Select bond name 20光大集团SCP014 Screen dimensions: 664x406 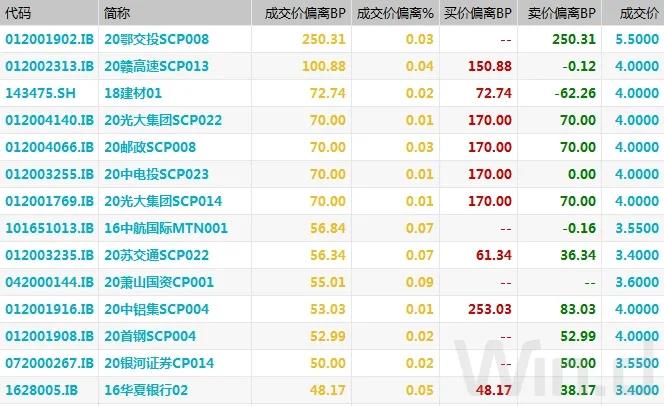pyautogui.click(x=163, y=201)
